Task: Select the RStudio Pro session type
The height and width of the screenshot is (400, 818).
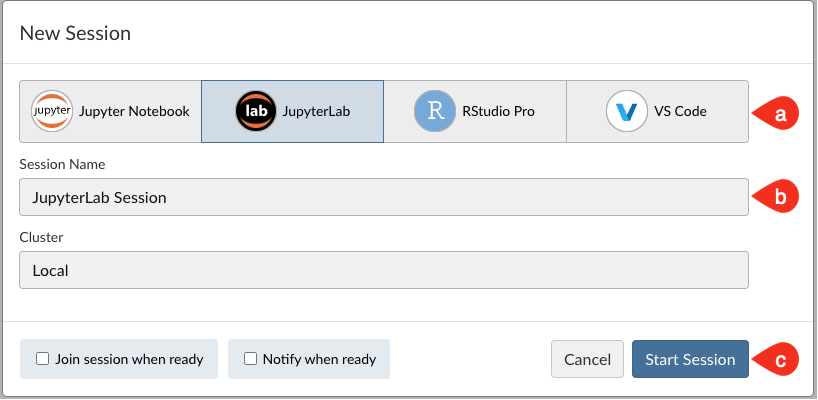Action: tap(475, 111)
